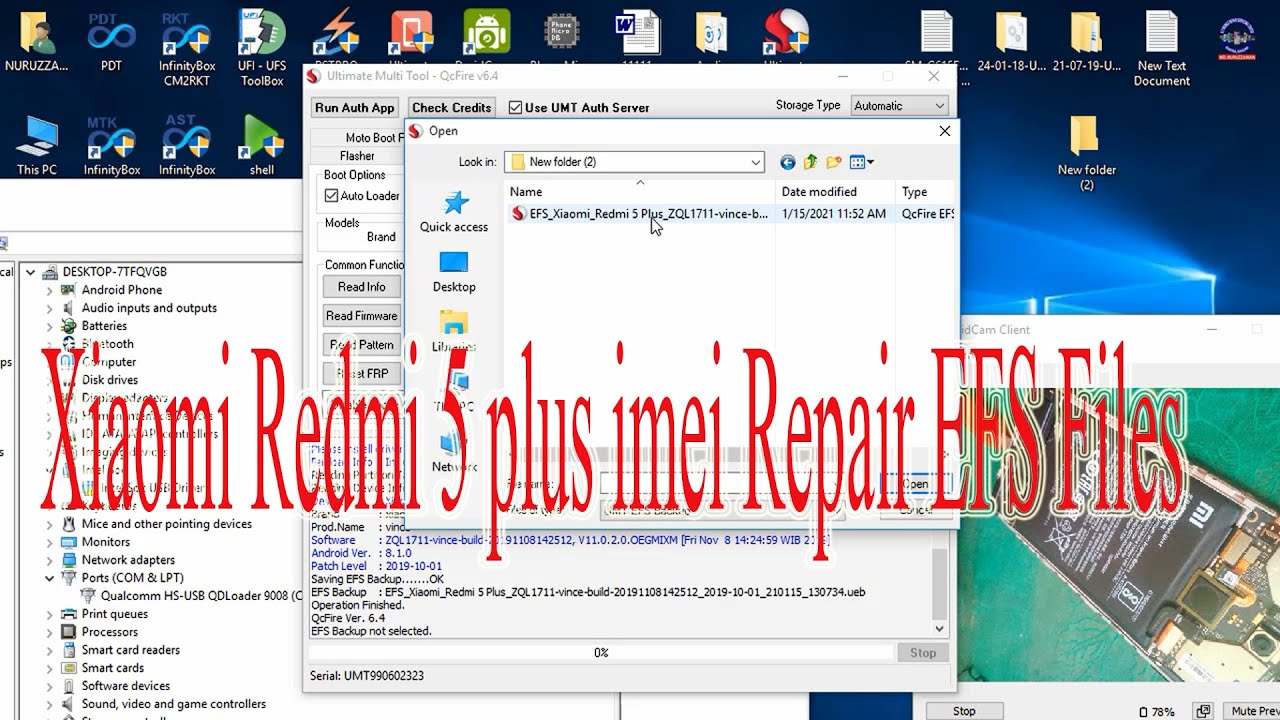Screen dimensions: 1280x720
Task: Click the Read Info button
Action: pos(361,287)
